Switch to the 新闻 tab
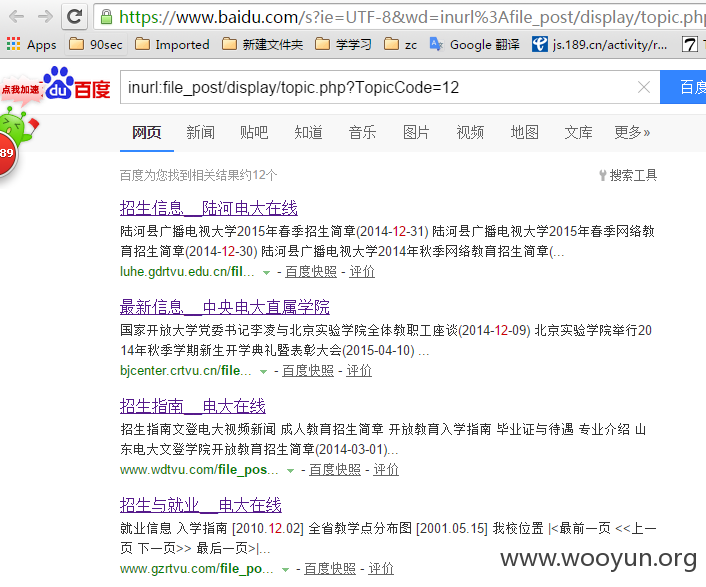Screen dimensions: 706x587 click(200, 132)
